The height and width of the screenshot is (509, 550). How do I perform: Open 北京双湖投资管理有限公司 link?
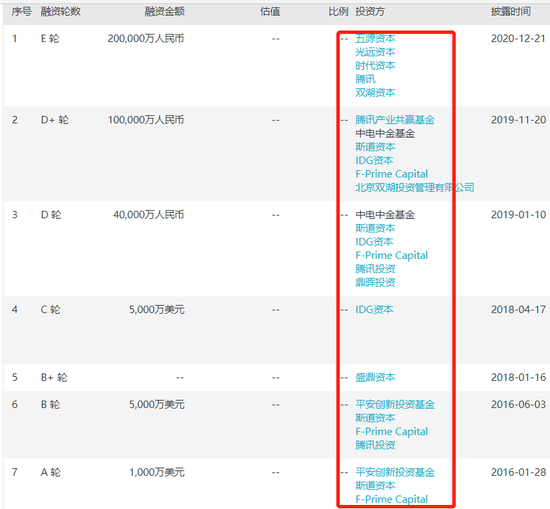click(x=415, y=187)
